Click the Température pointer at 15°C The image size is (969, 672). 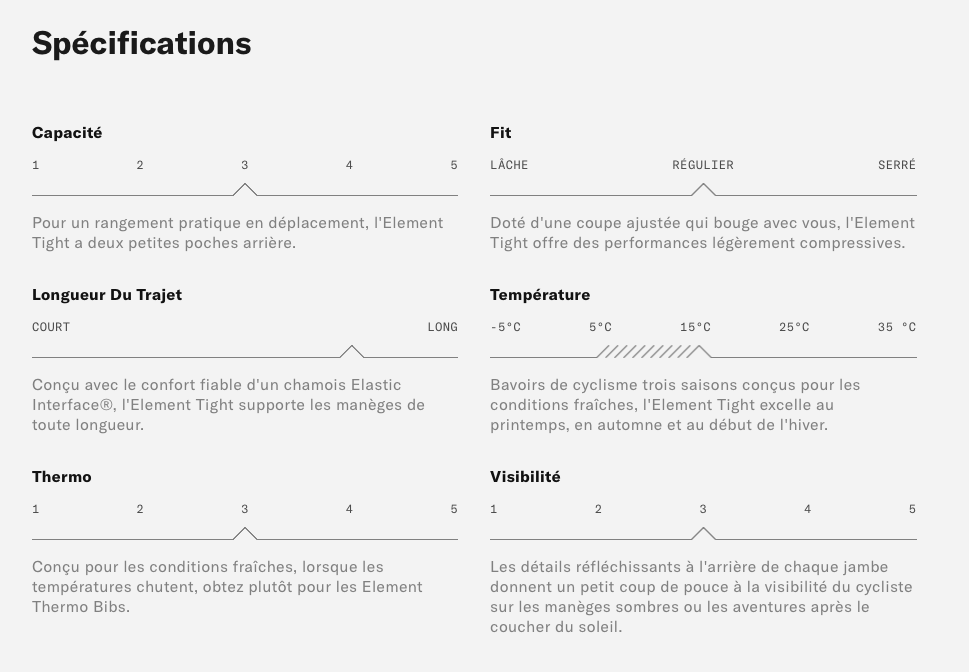[x=702, y=352]
